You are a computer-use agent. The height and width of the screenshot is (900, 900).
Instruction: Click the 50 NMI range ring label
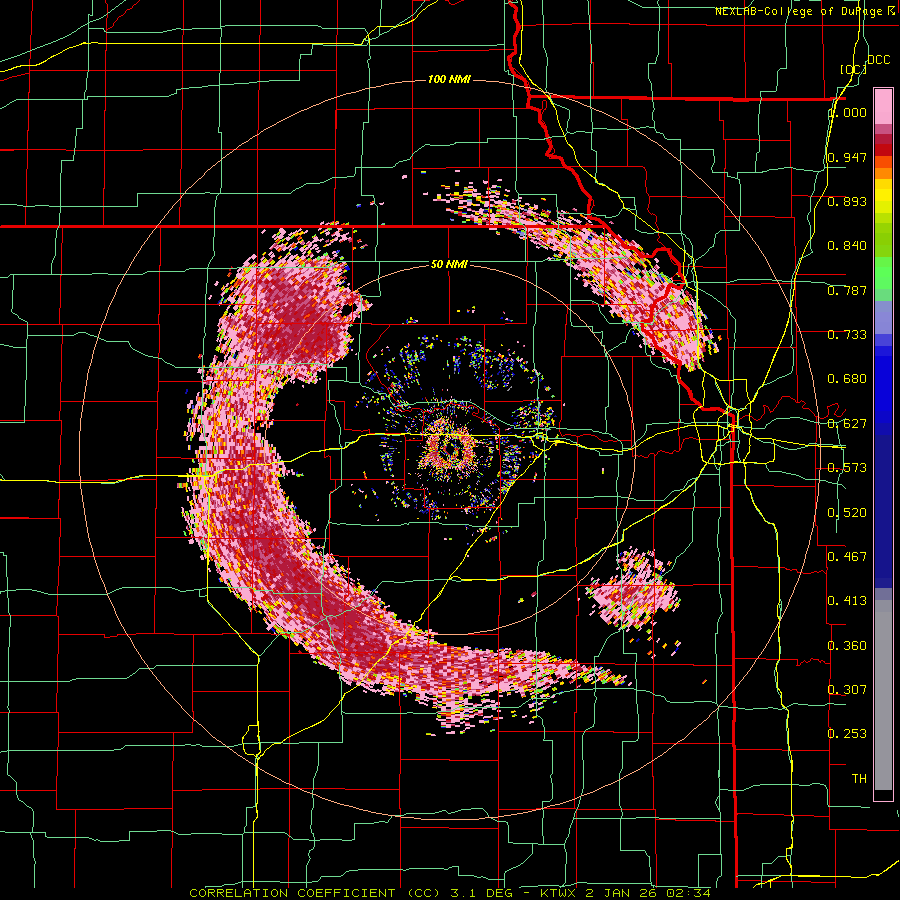[449, 264]
